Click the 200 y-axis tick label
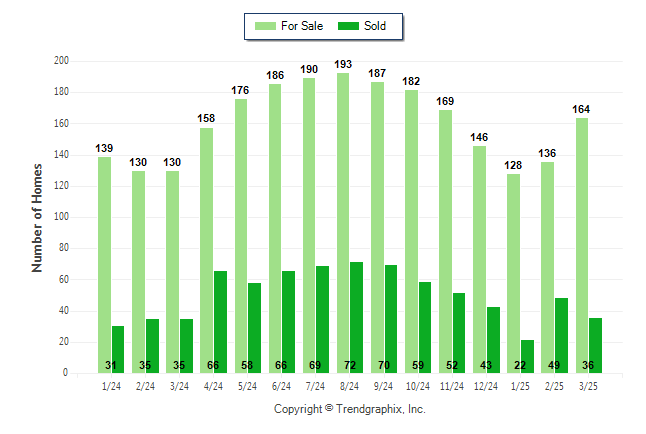 (61, 61)
